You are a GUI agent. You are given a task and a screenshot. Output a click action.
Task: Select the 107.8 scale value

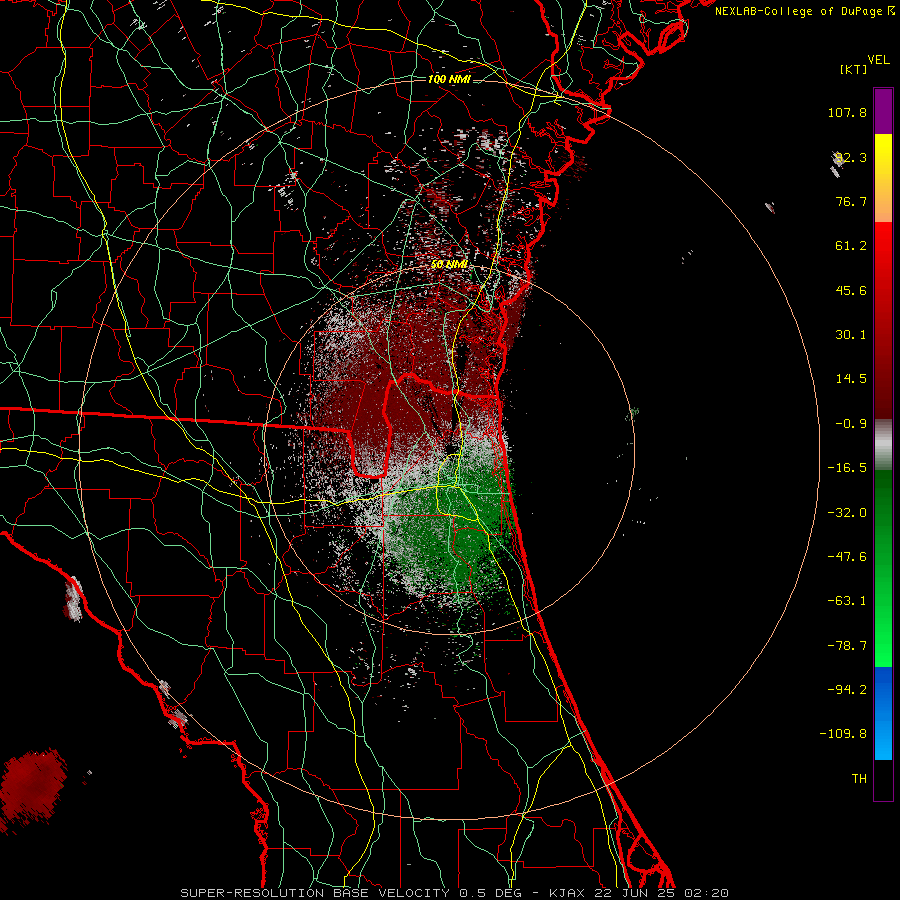point(847,112)
